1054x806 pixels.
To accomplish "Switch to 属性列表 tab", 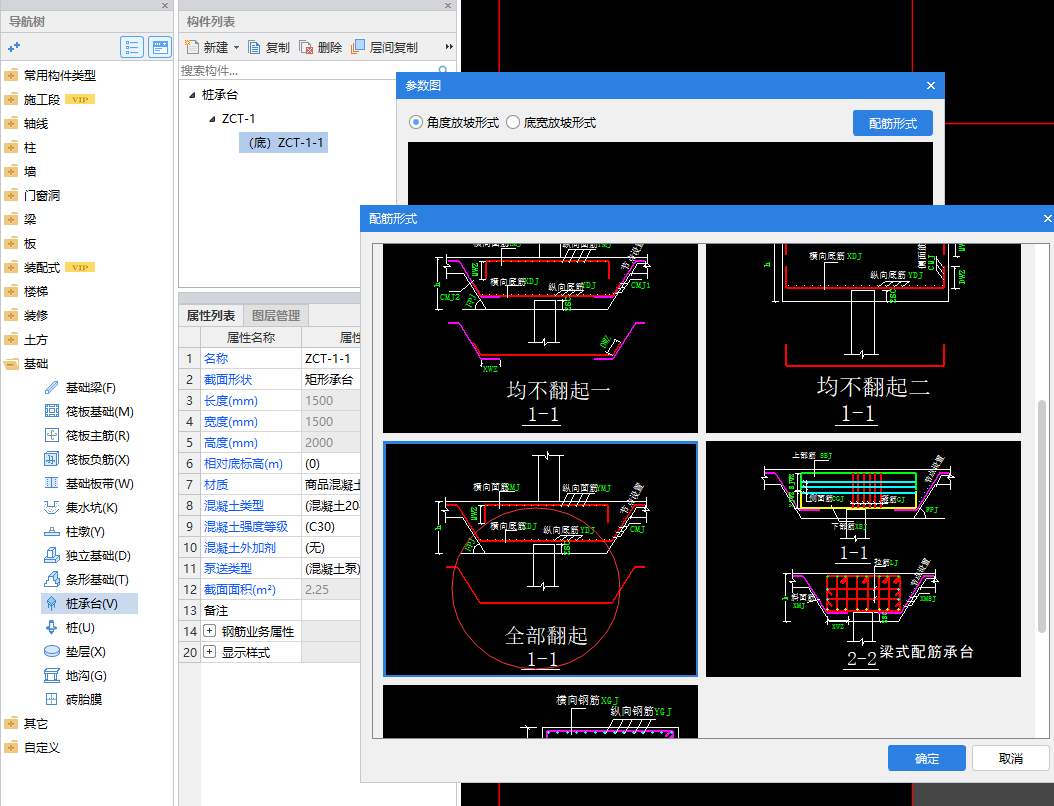I will [x=210, y=315].
